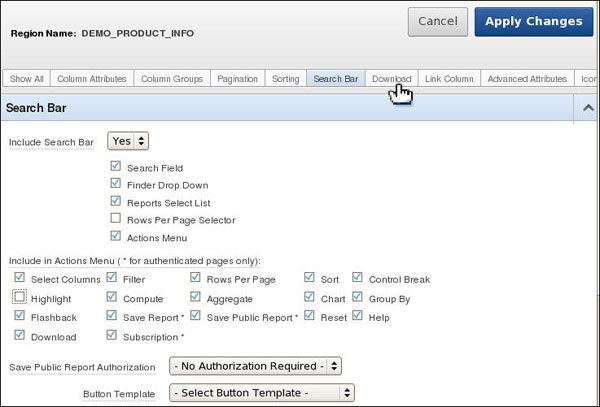Expand the Button Template select list
Image resolution: width=600 pixels, height=407 pixels.
pyautogui.click(x=262, y=393)
